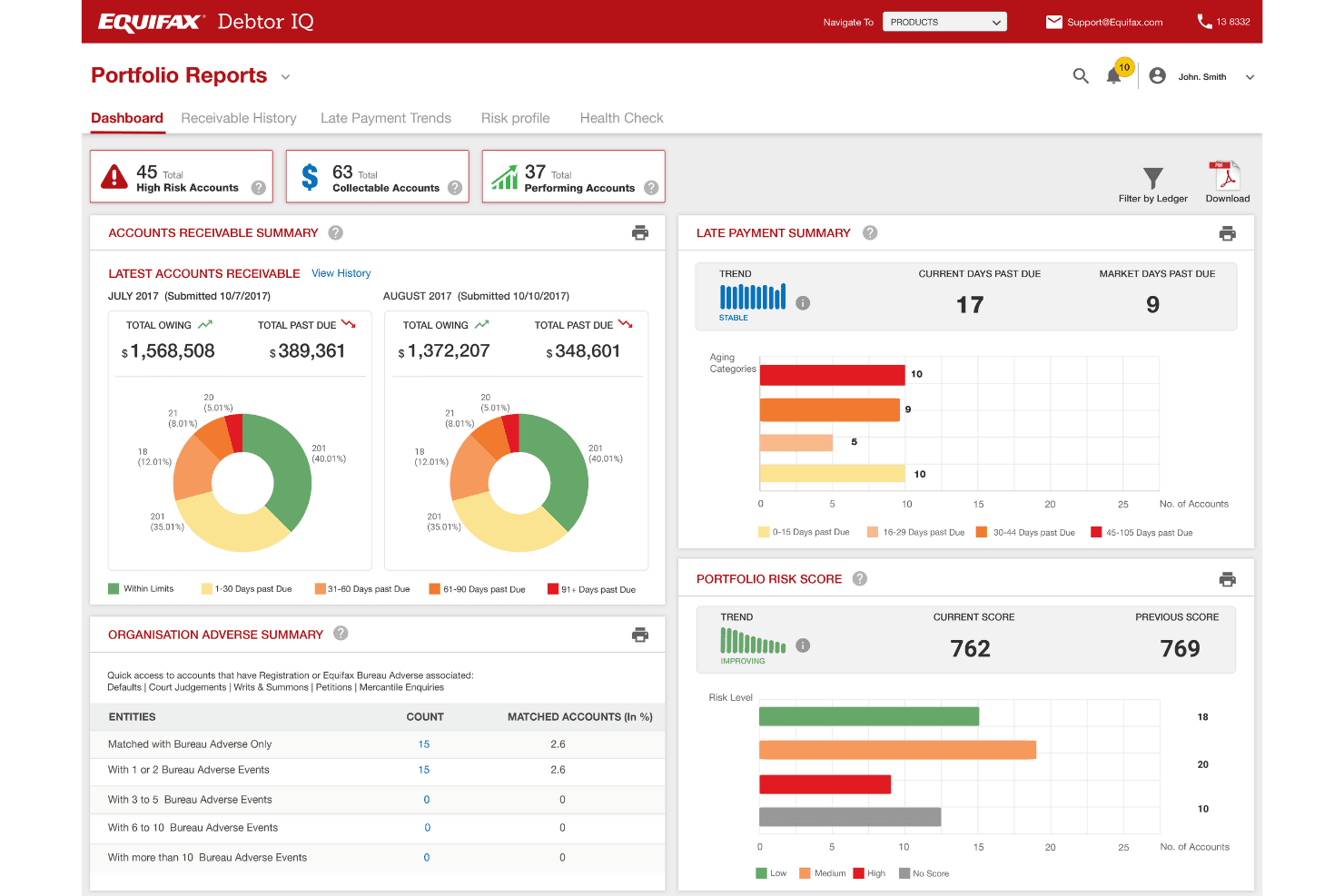Switch to the Receivable History tab

(239, 118)
